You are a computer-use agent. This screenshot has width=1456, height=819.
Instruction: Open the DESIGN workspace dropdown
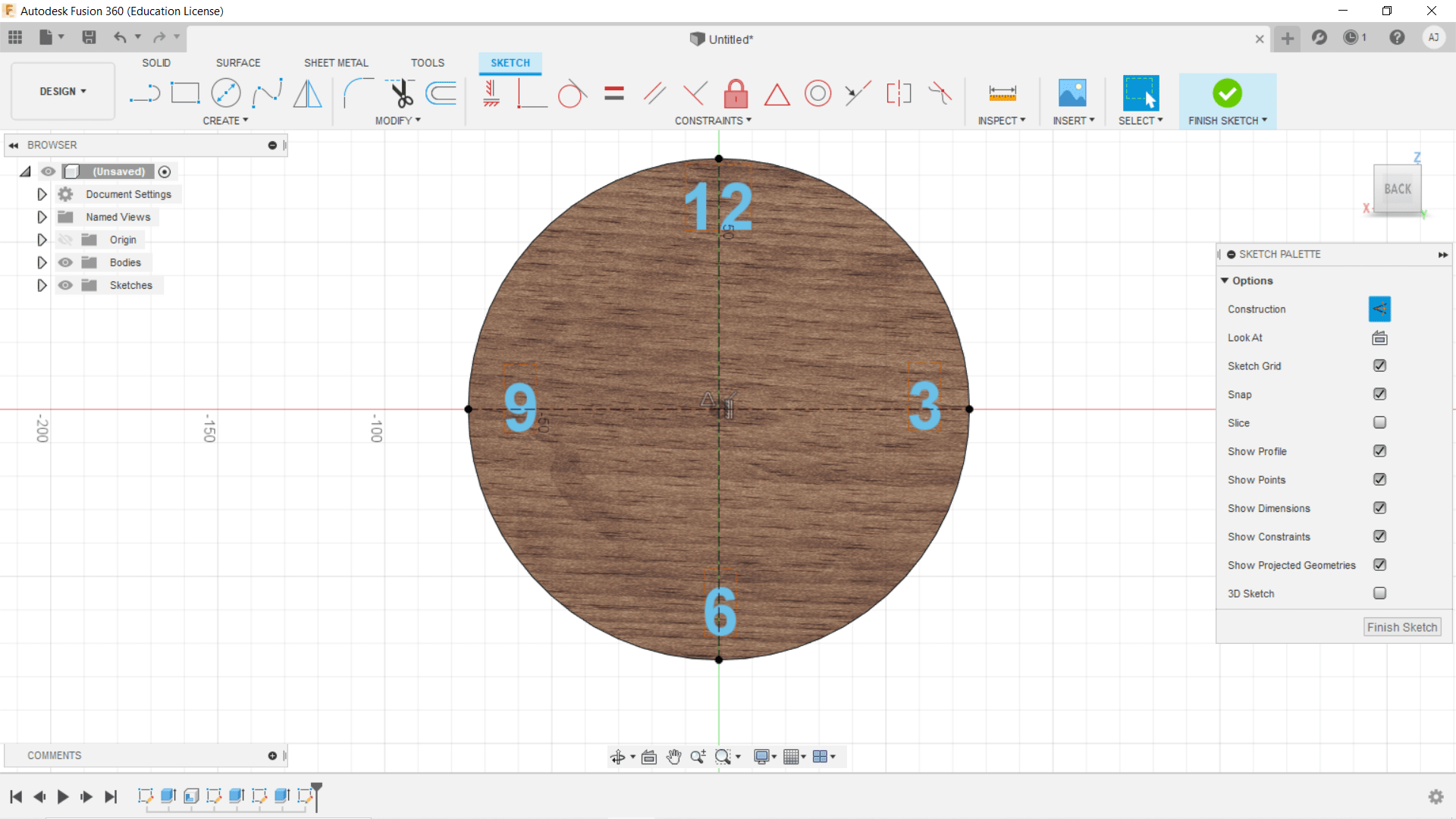point(63,91)
